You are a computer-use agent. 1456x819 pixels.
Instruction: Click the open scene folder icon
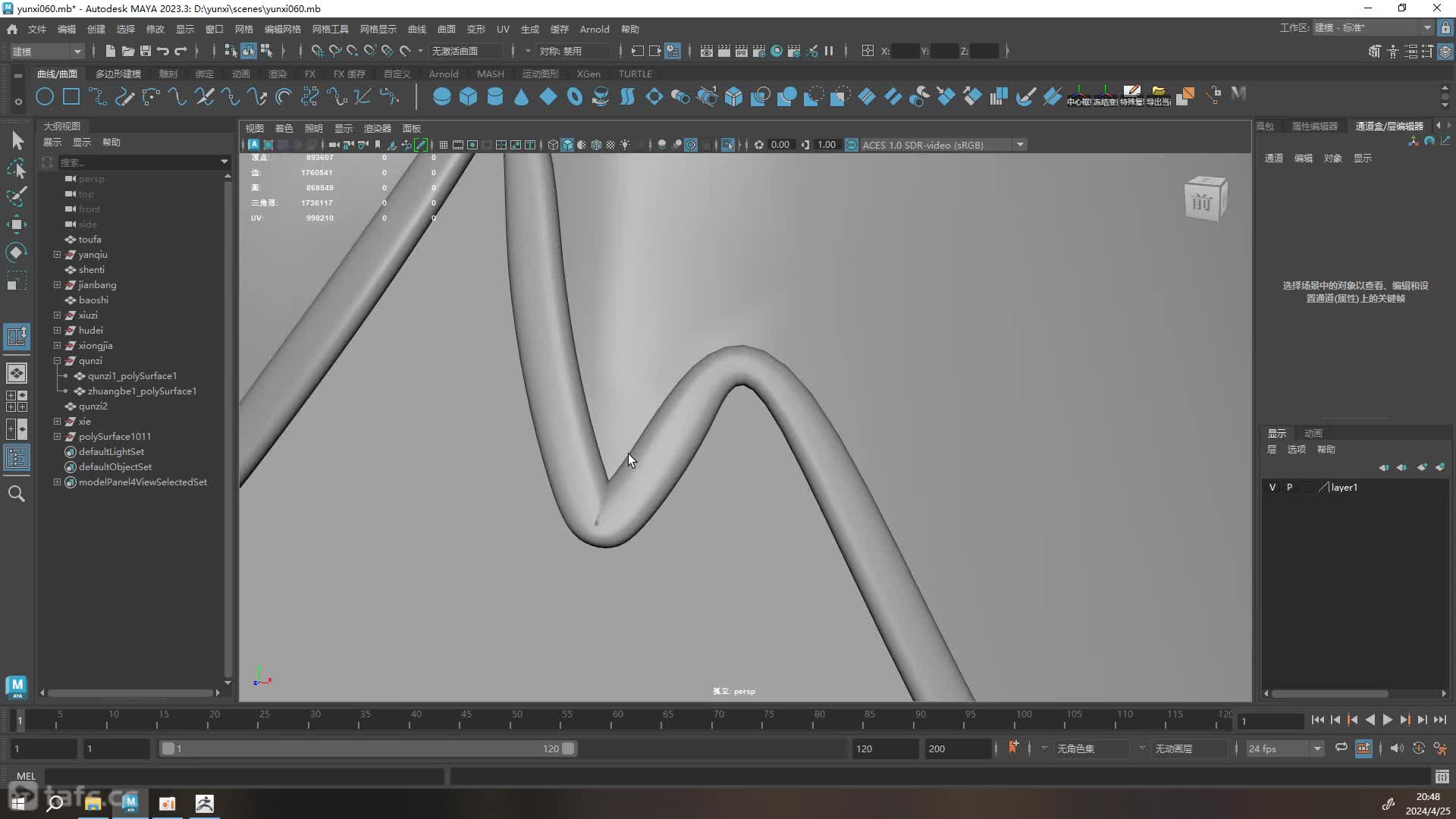(127, 51)
